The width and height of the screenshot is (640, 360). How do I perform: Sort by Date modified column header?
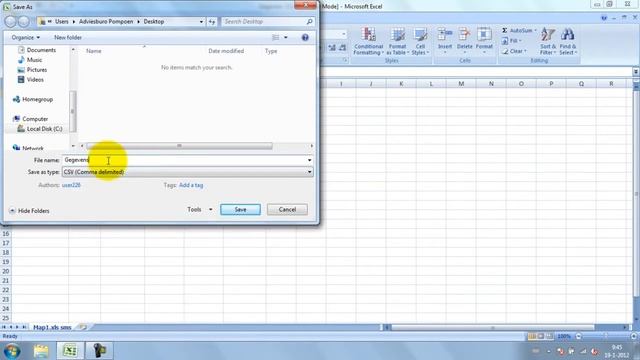226,51
